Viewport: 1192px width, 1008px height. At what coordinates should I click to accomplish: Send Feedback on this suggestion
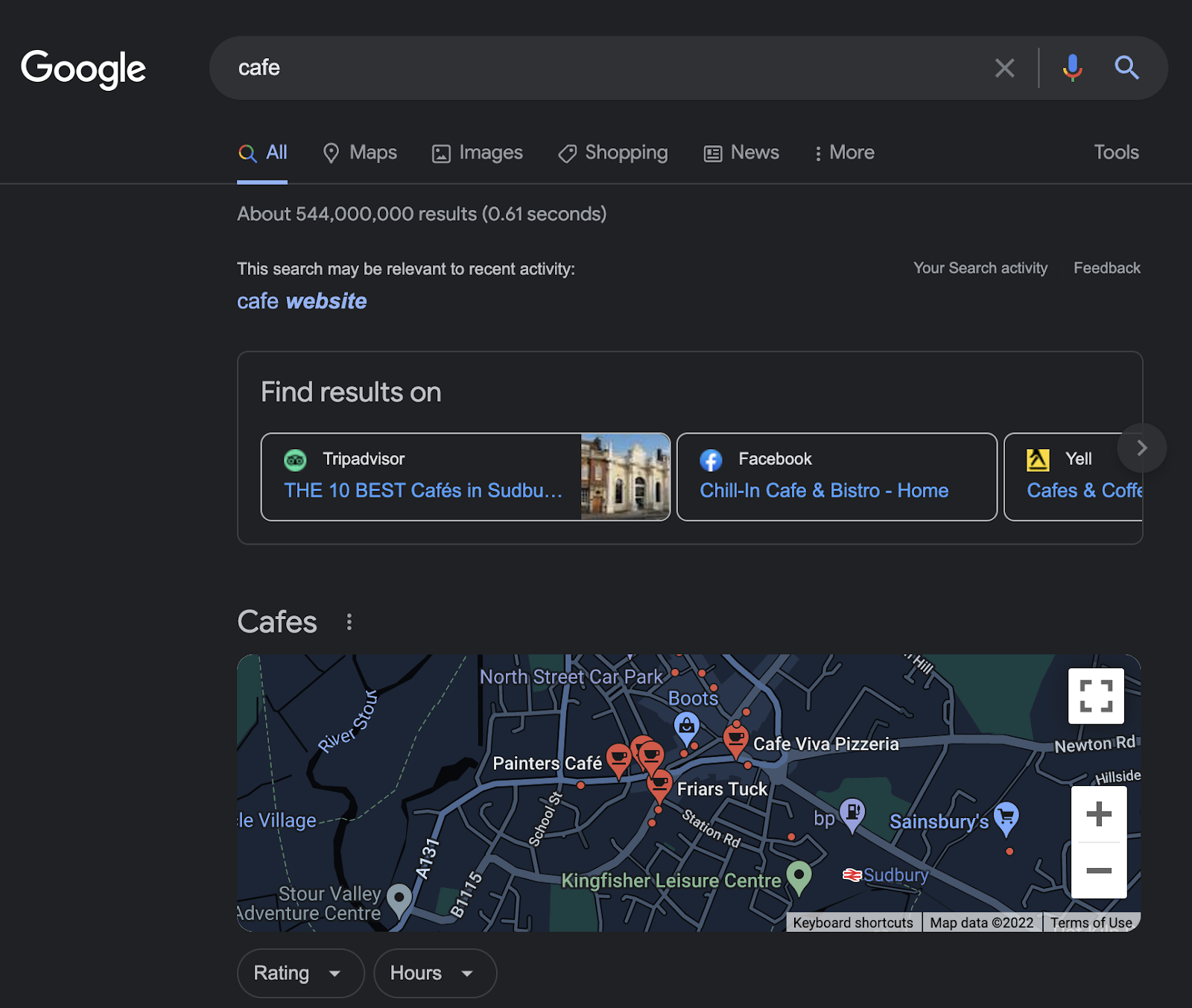1106,268
